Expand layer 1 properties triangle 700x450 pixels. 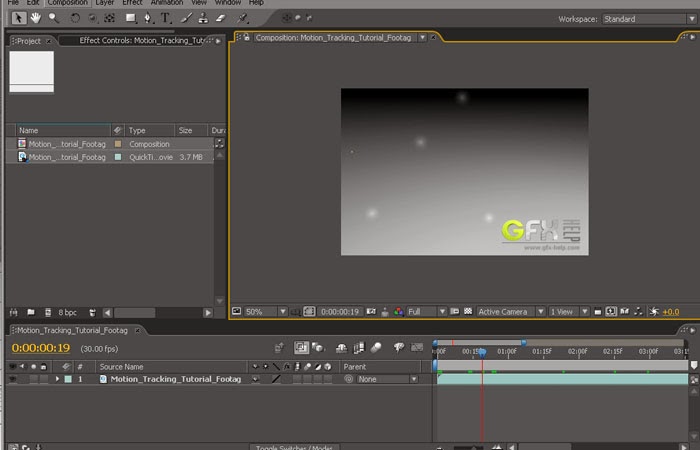[x=57, y=379]
